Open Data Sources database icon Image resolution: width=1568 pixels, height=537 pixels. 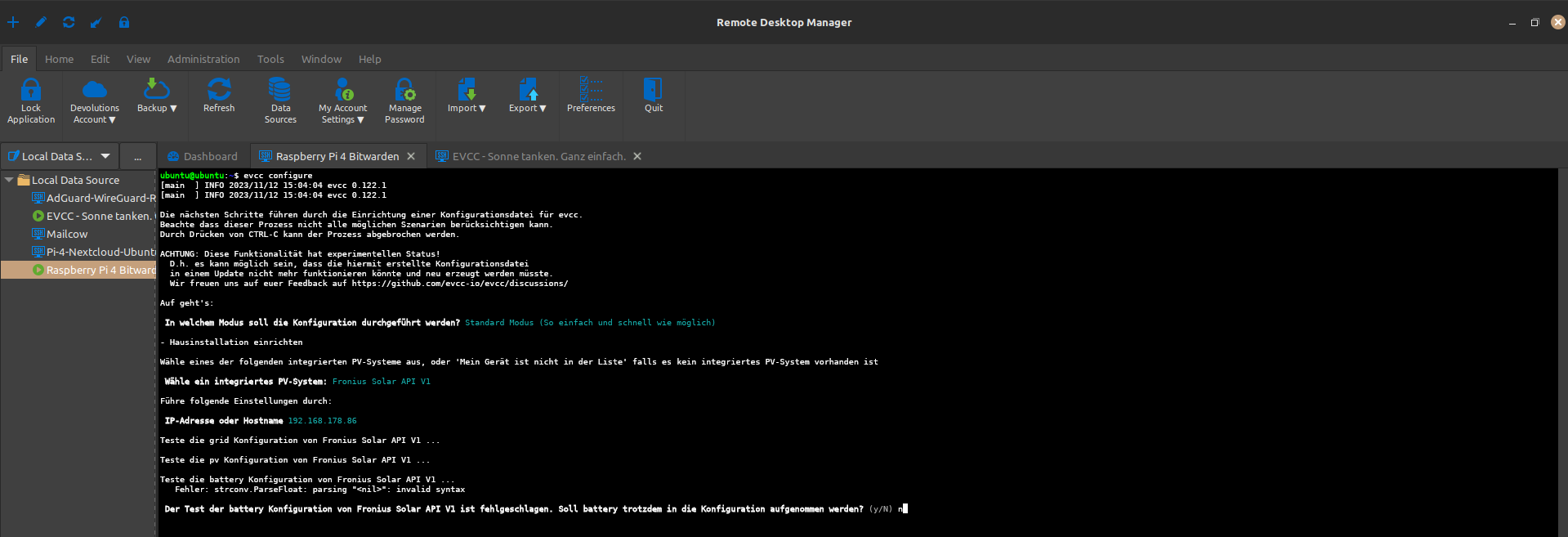[280, 89]
